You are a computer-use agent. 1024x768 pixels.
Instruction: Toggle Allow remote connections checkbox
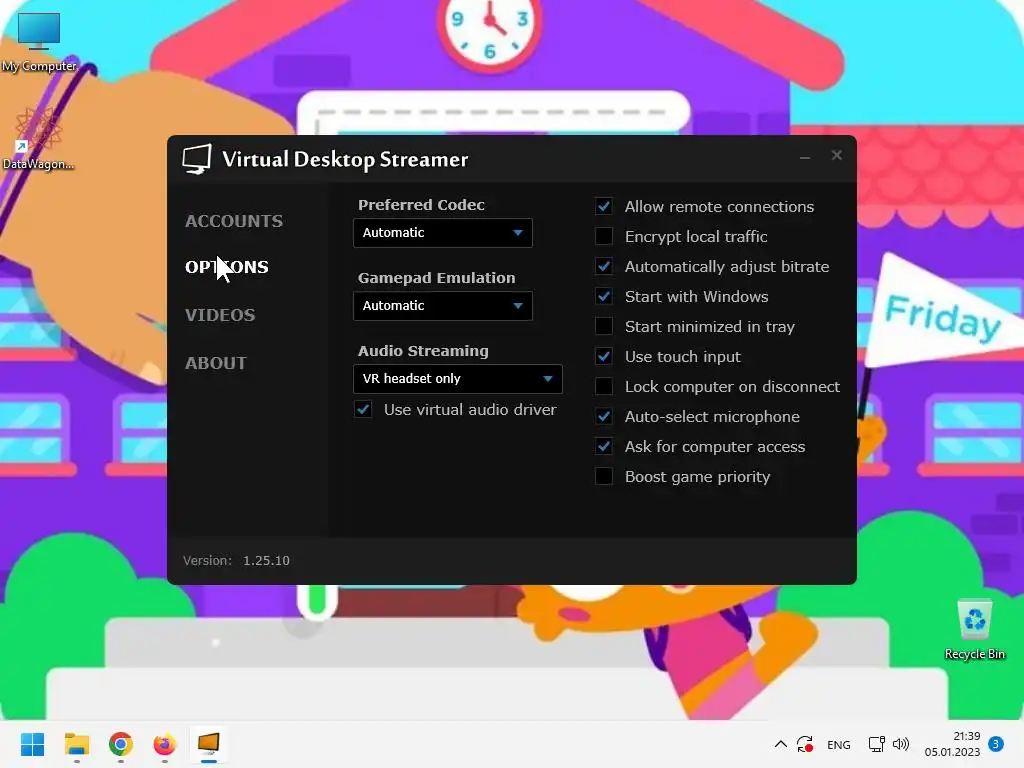click(604, 206)
